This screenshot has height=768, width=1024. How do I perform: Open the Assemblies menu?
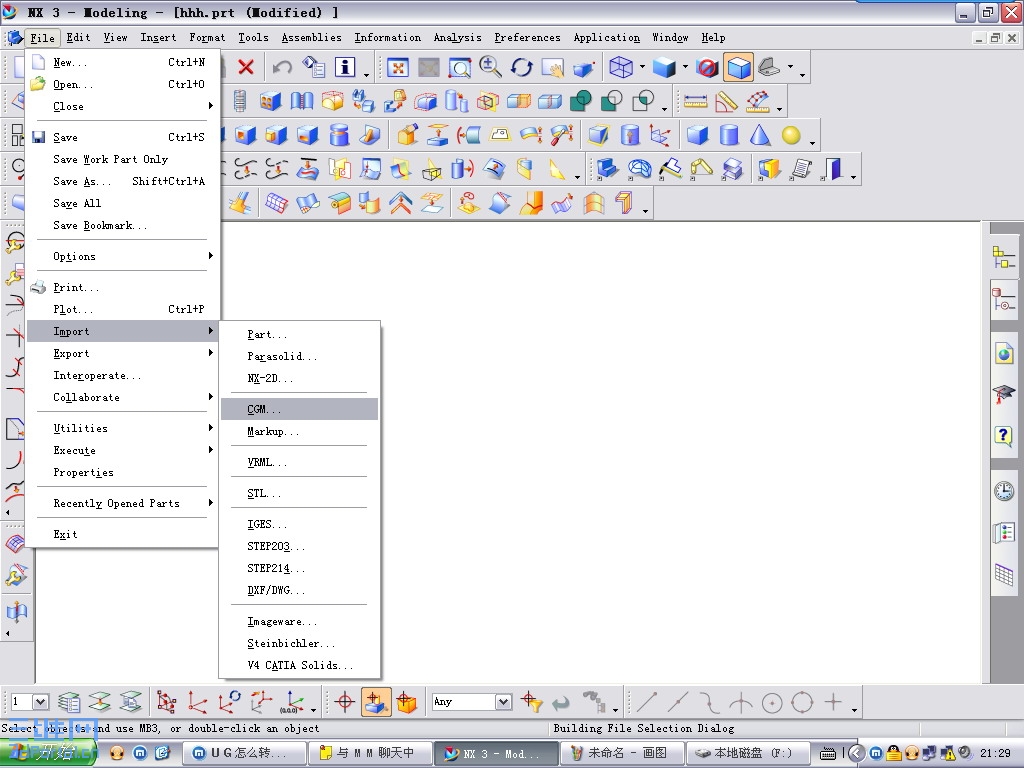tap(312, 37)
